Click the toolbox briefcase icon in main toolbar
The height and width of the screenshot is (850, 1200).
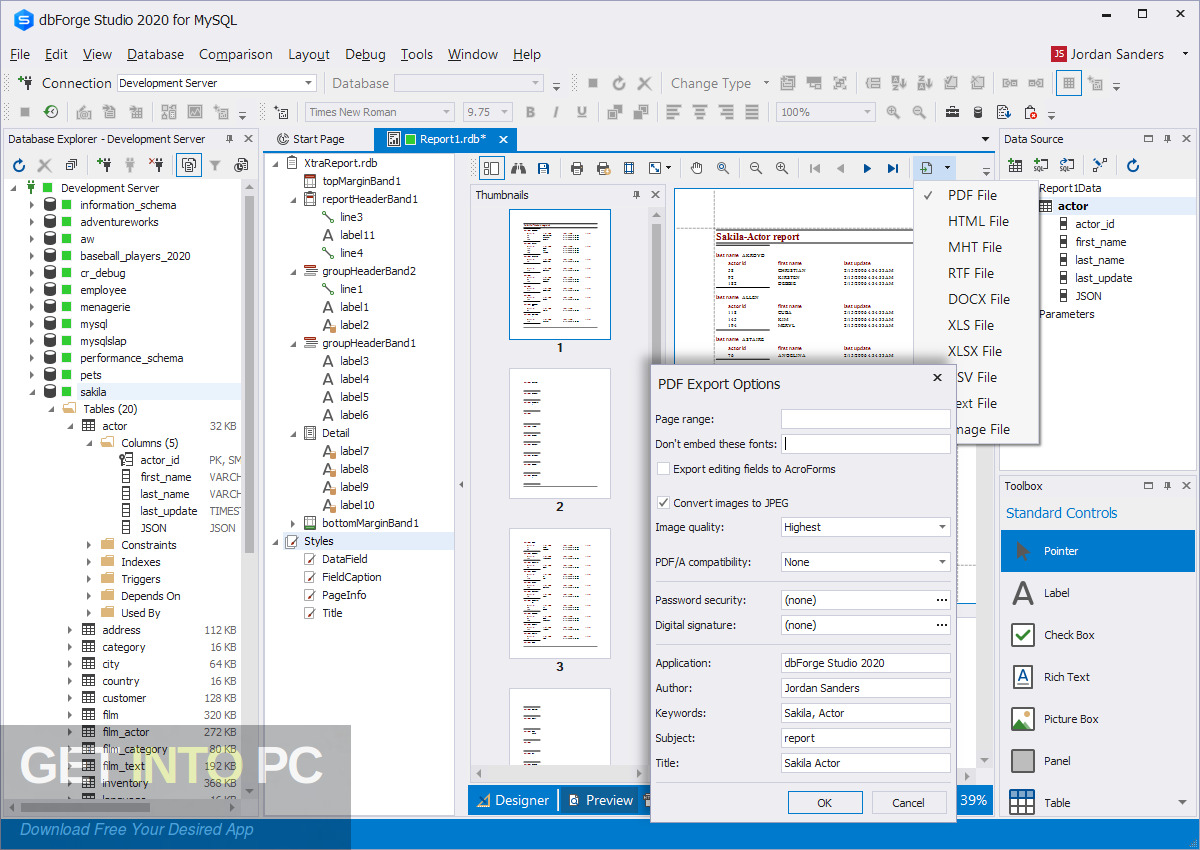(953, 112)
